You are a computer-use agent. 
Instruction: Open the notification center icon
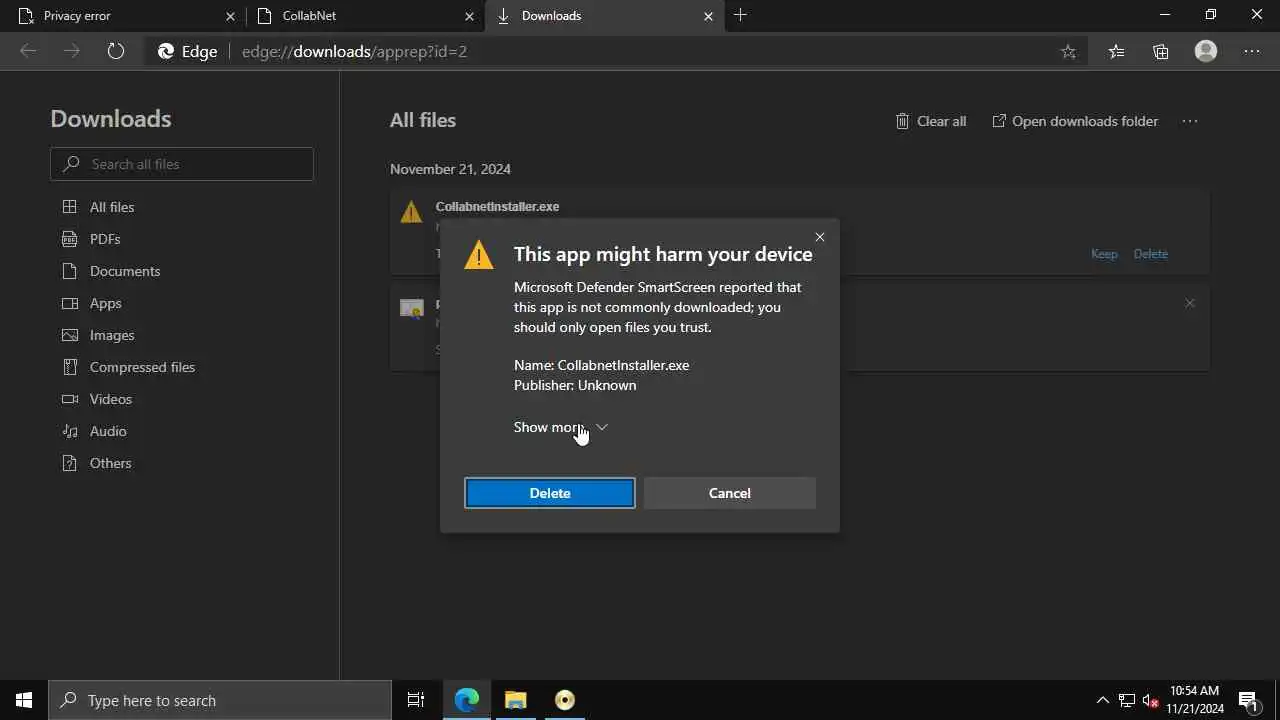[1248, 700]
